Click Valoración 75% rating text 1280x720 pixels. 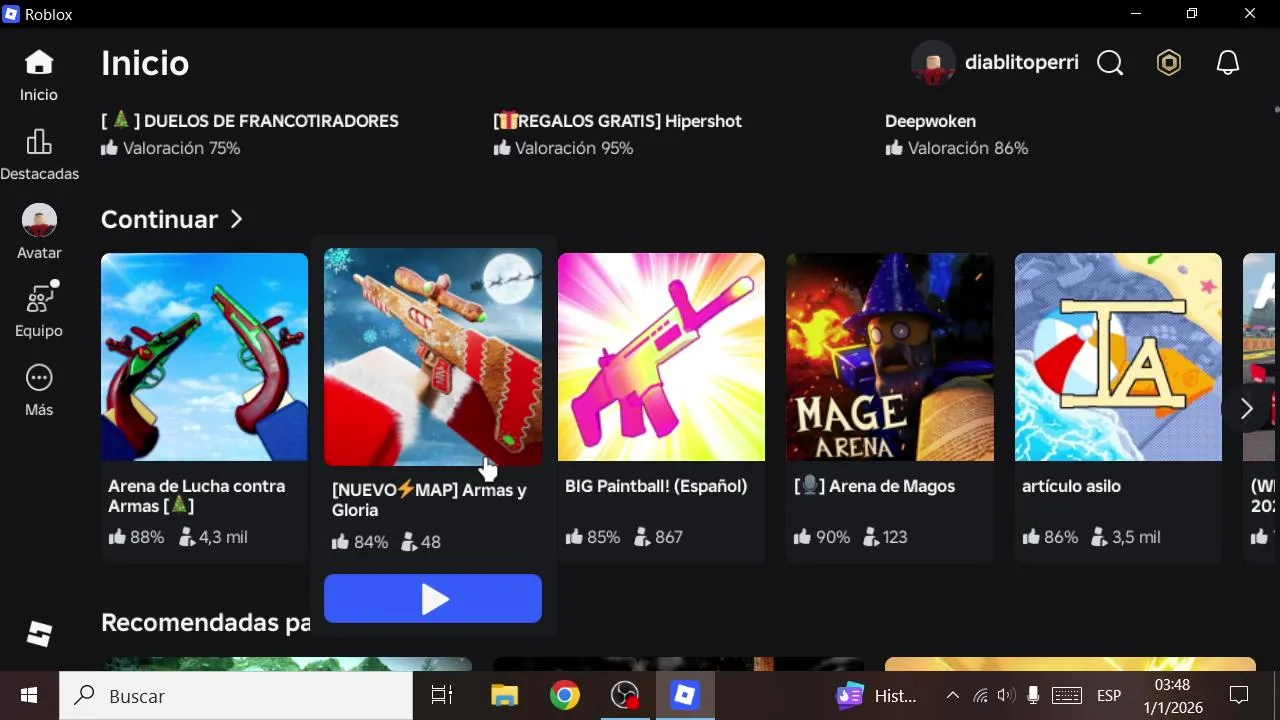click(170, 148)
